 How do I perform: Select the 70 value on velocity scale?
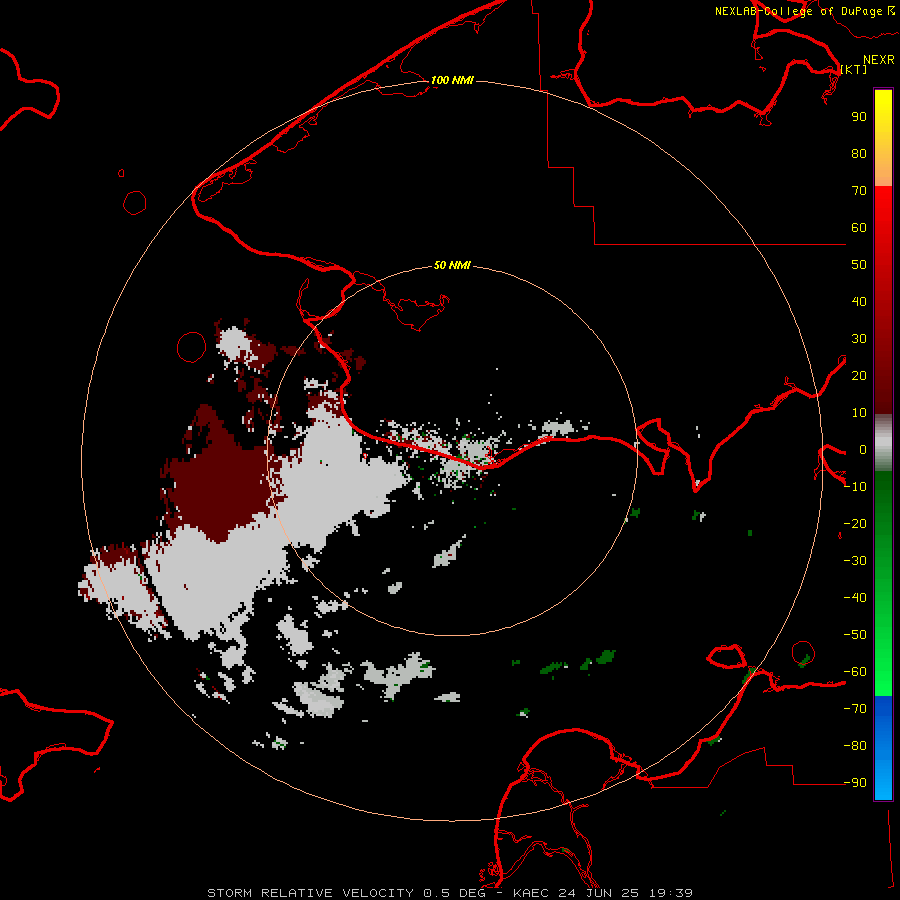click(859, 191)
